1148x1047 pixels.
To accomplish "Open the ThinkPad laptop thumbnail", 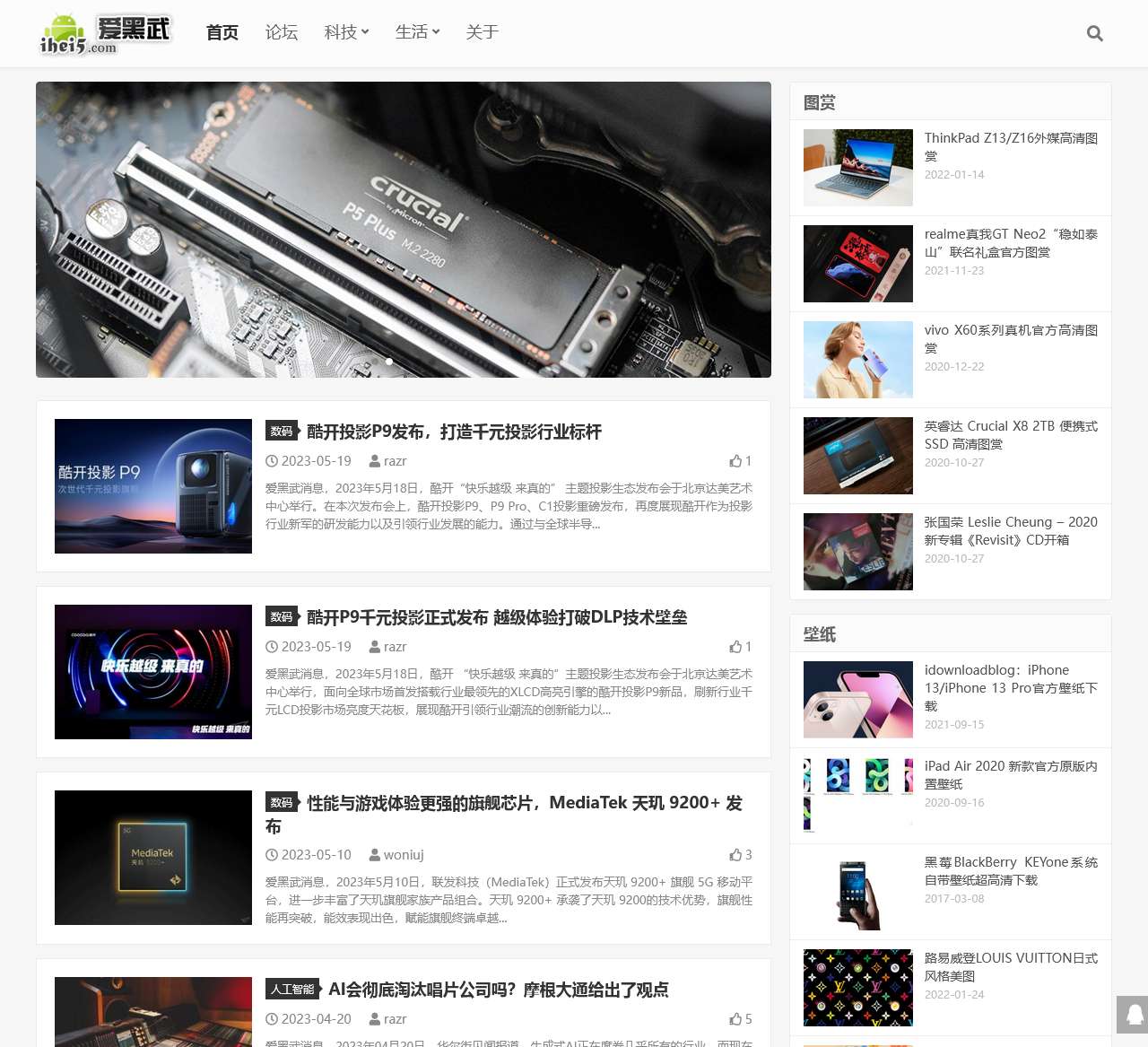I will [858, 168].
